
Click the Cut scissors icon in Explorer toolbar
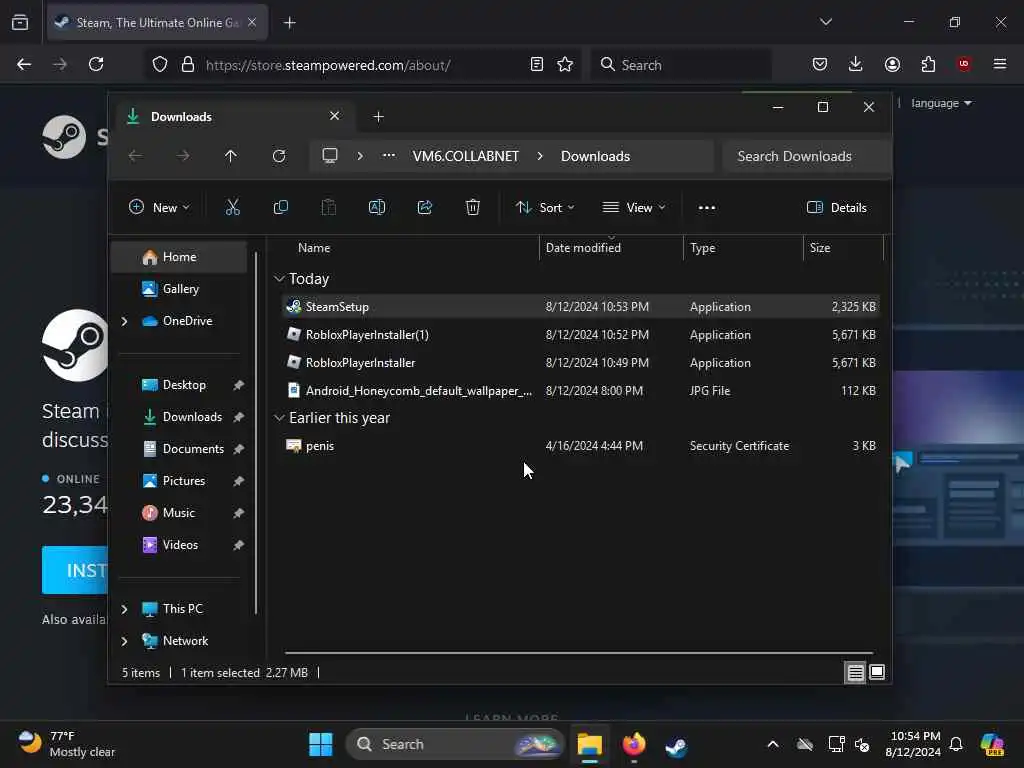(232, 208)
